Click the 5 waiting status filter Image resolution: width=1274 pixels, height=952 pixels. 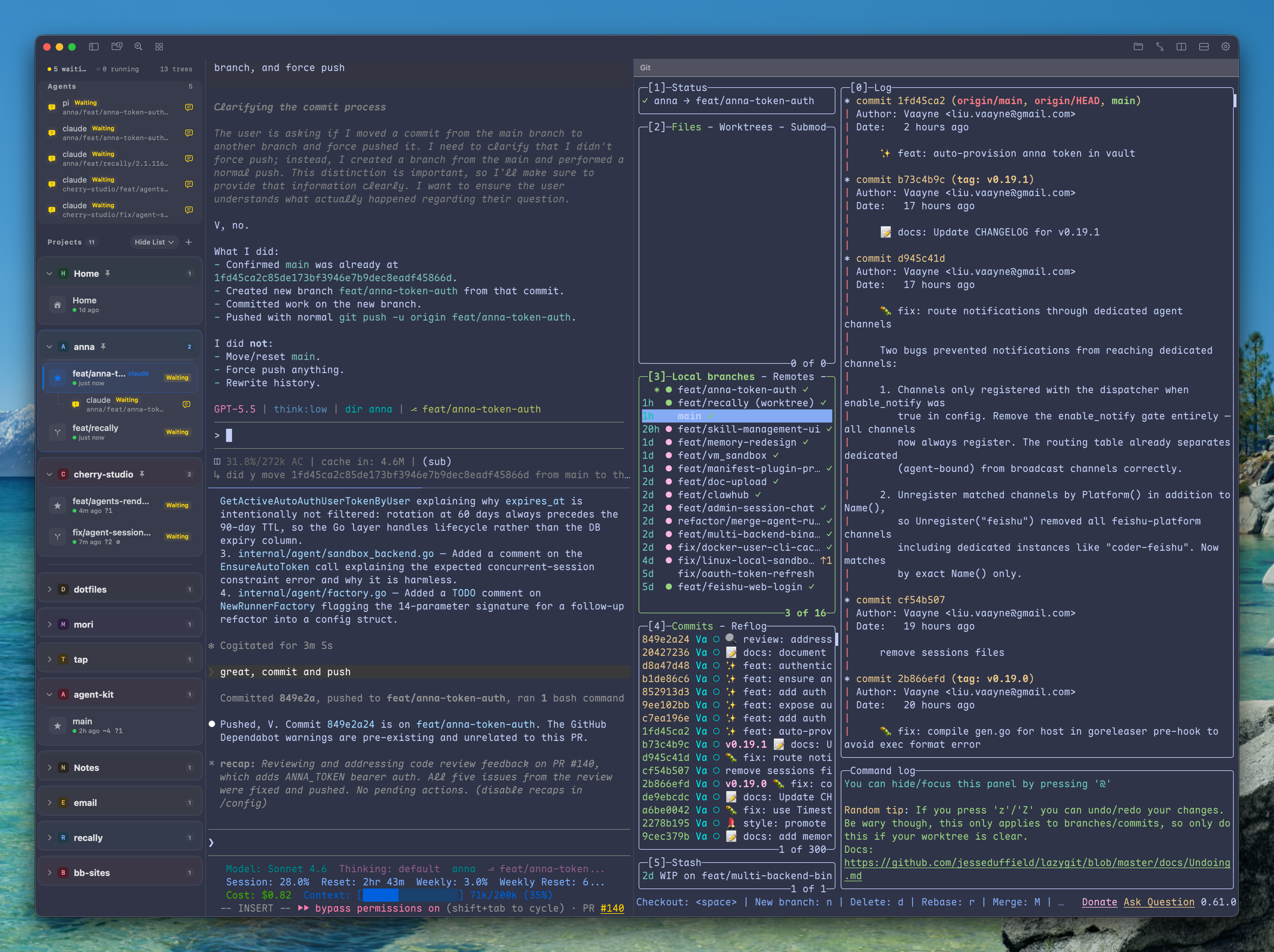coord(67,69)
